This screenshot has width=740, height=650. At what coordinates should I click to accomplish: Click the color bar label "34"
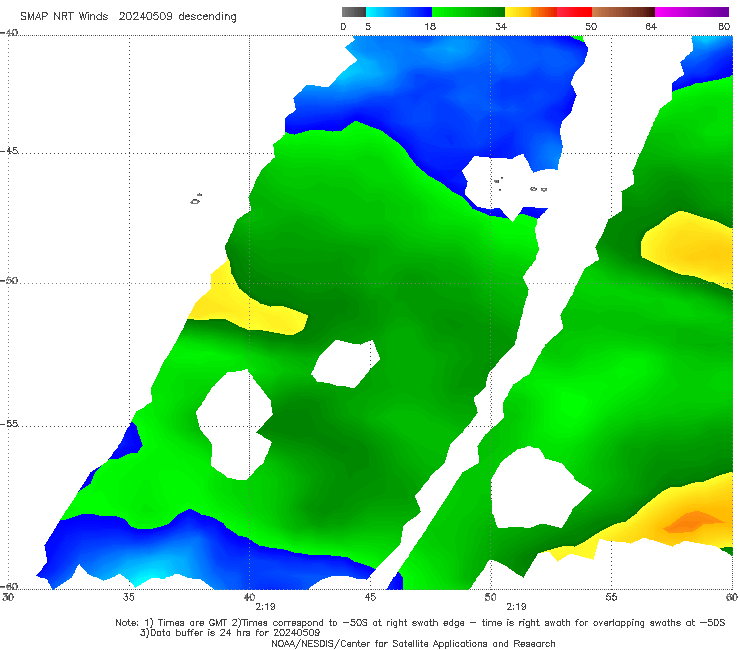(x=501, y=27)
